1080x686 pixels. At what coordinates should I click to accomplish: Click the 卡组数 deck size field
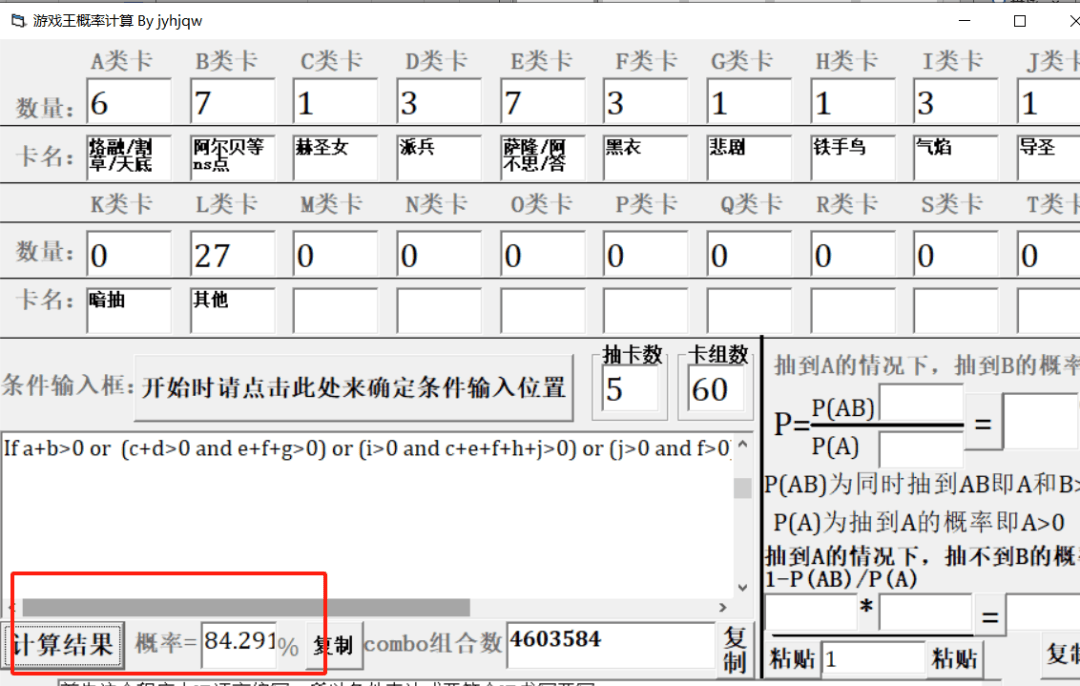point(716,389)
